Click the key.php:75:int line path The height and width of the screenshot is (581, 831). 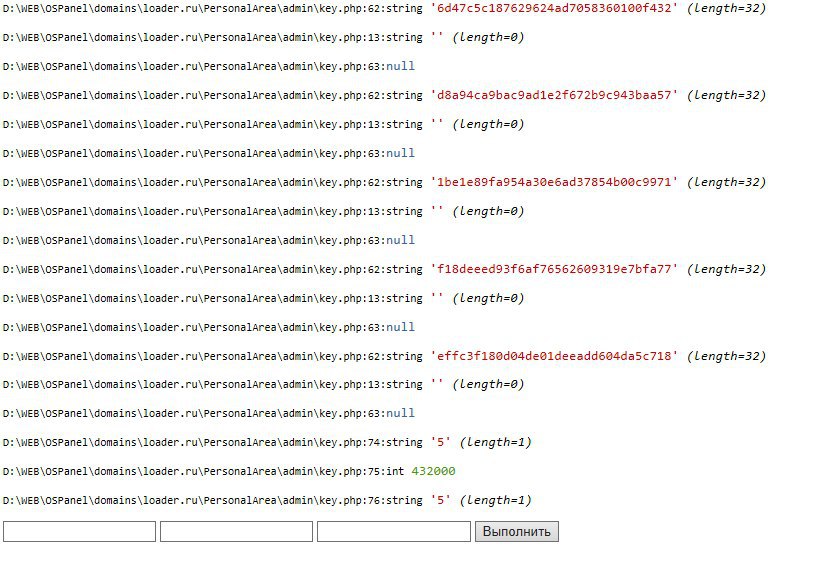pos(204,471)
